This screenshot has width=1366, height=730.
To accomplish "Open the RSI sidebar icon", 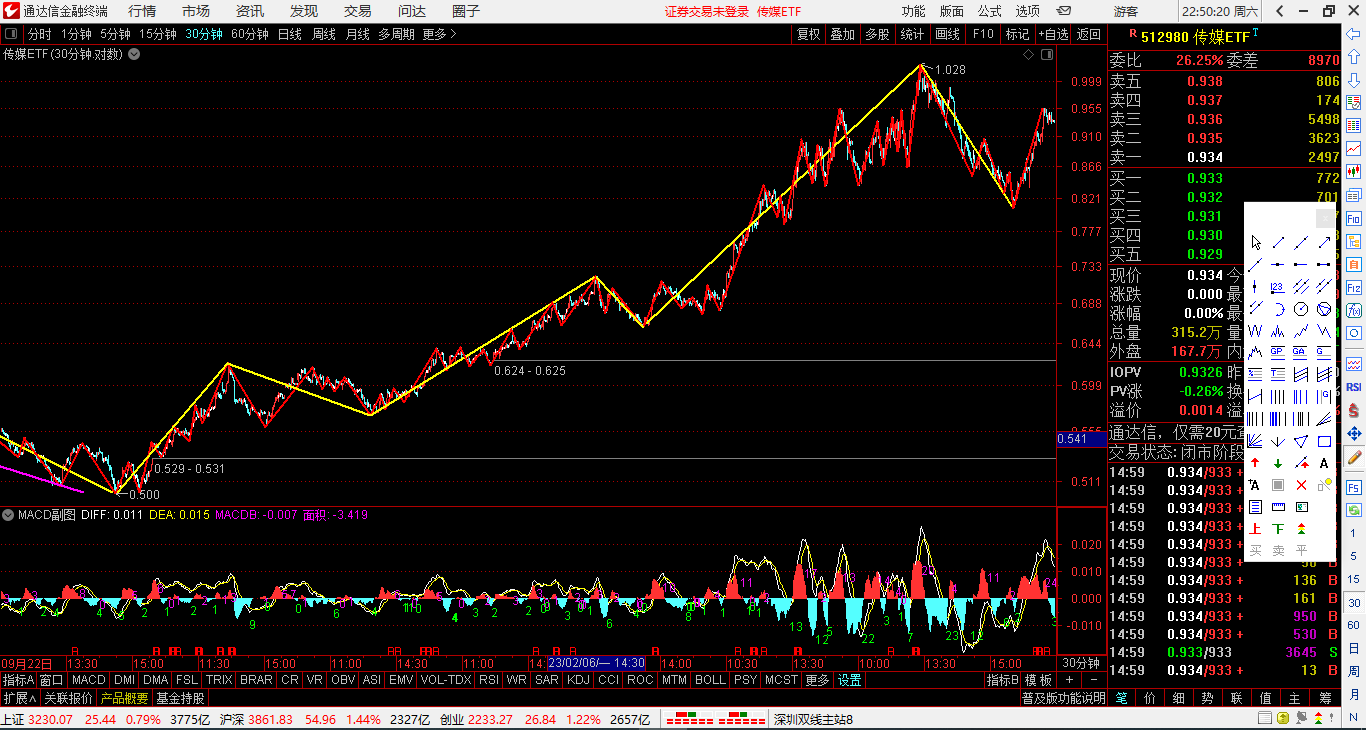I will [x=1354, y=386].
